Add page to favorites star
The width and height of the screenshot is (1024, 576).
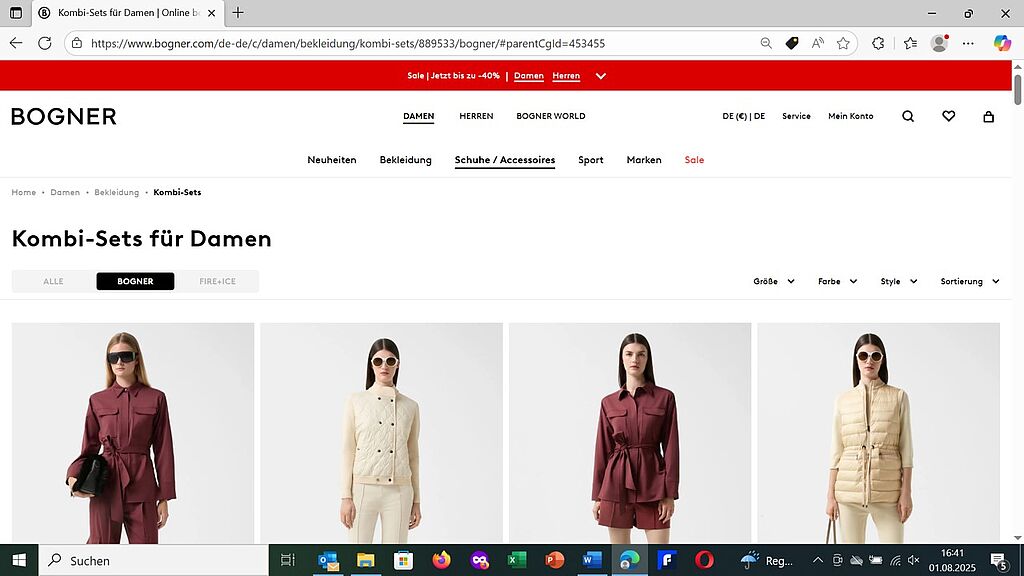pos(843,43)
